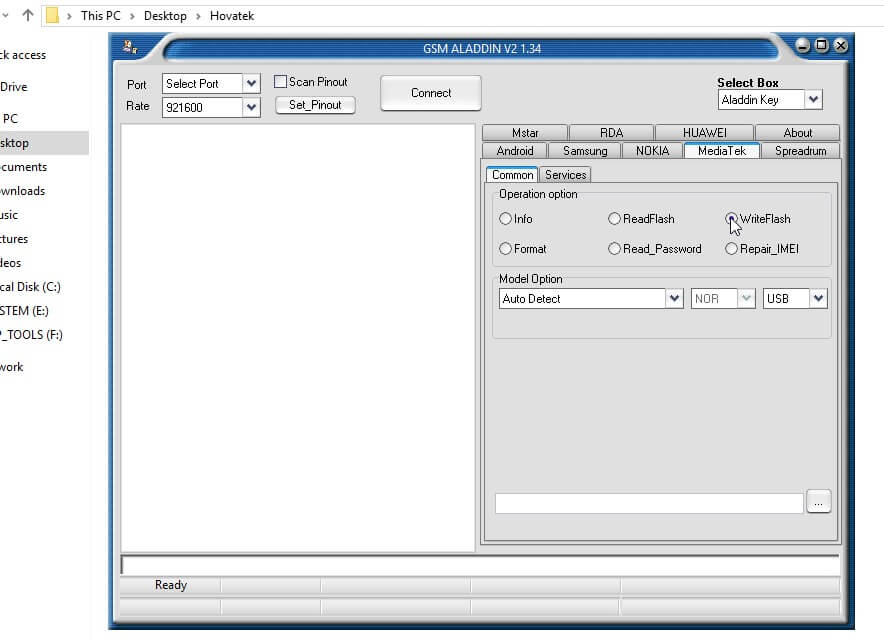
Task: Click the Connect button
Action: [x=431, y=93]
